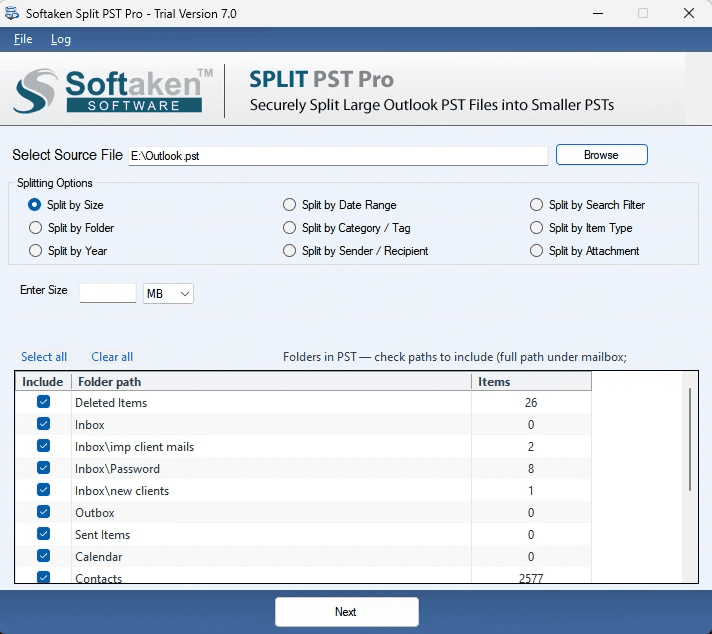This screenshot has width=712, height=634.
Task: Minimize the Softaken Split PST Pro window
Action: coord(598,14)
